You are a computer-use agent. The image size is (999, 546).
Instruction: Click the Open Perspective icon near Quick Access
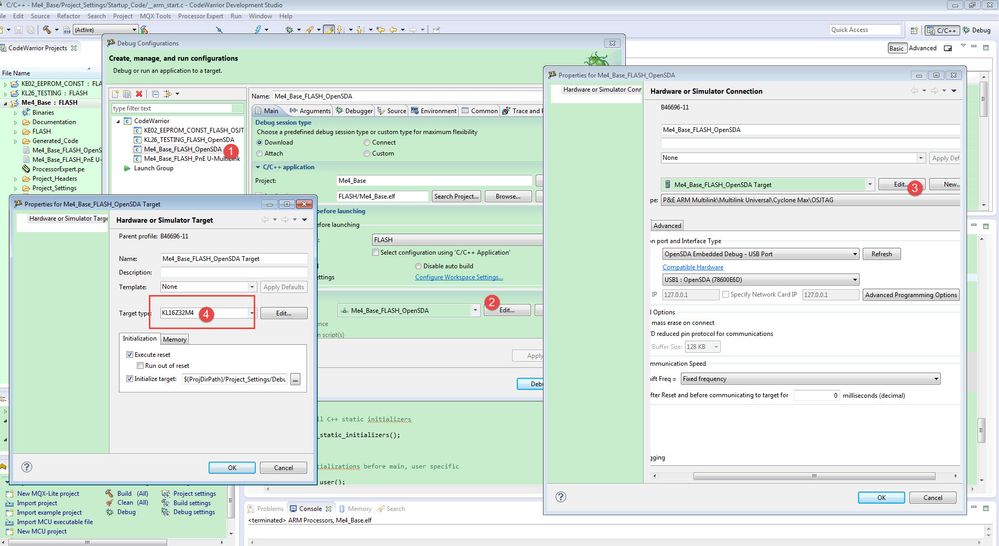[914, 30]
